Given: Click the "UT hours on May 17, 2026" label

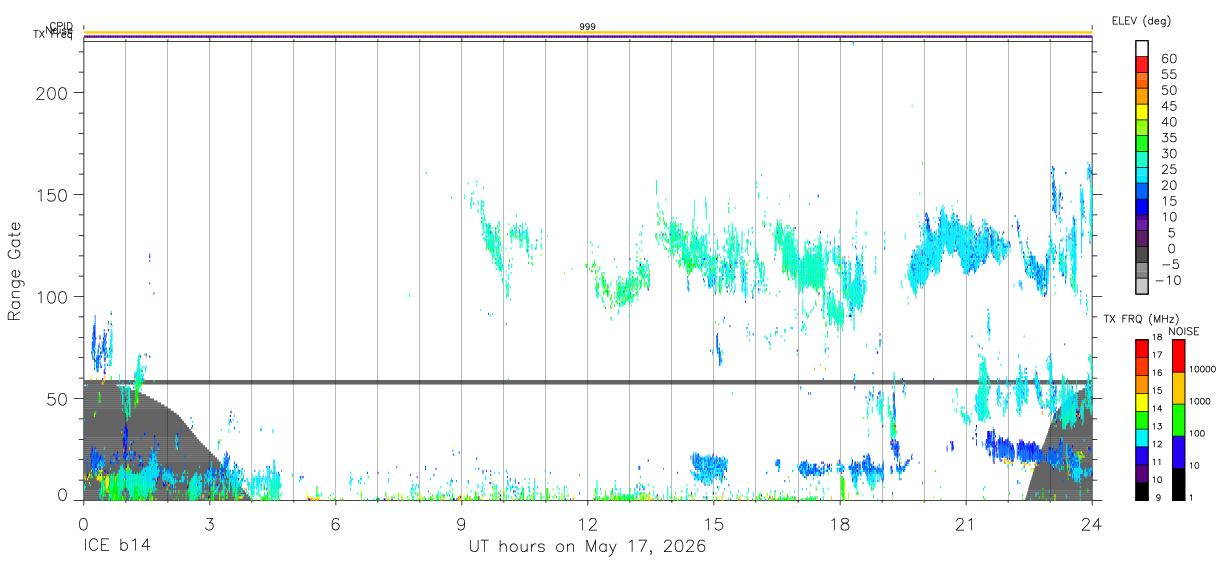Looking at the screenshot, I should (x=588, y=547).
